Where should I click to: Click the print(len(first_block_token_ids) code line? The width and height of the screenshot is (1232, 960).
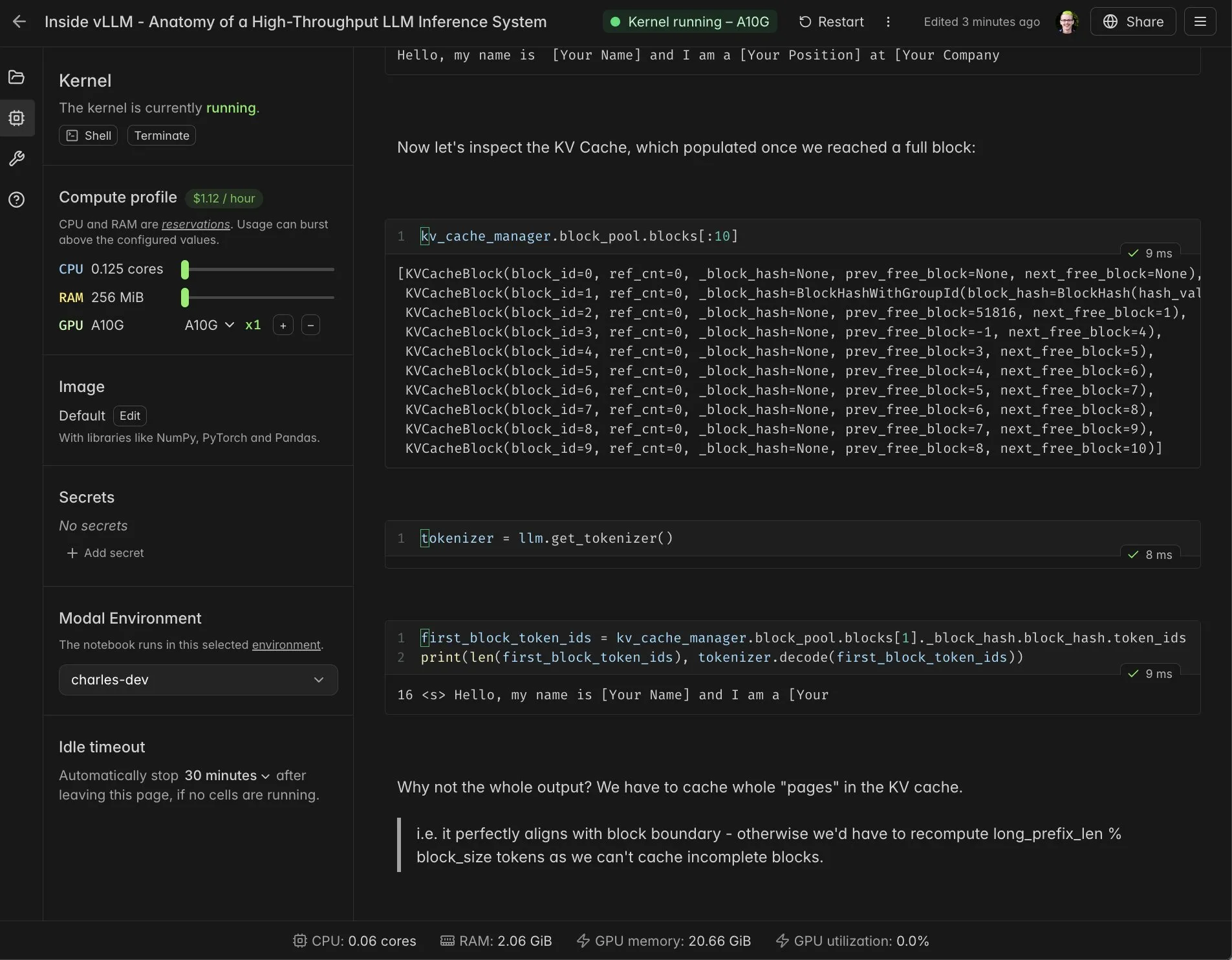[722, 657]
